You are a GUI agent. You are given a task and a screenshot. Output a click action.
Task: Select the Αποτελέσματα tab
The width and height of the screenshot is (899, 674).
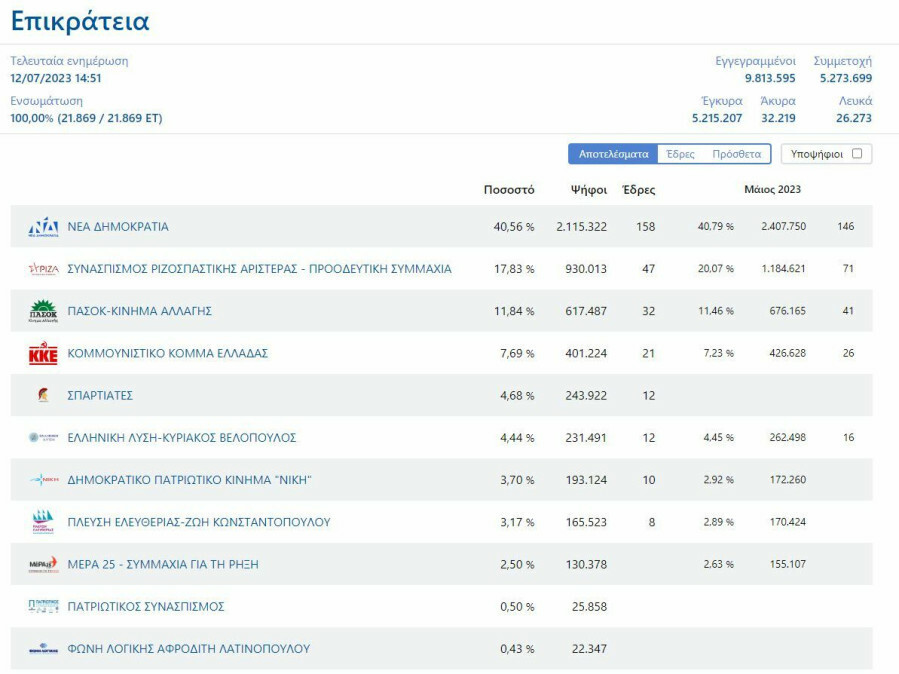[x=613, y=154]
